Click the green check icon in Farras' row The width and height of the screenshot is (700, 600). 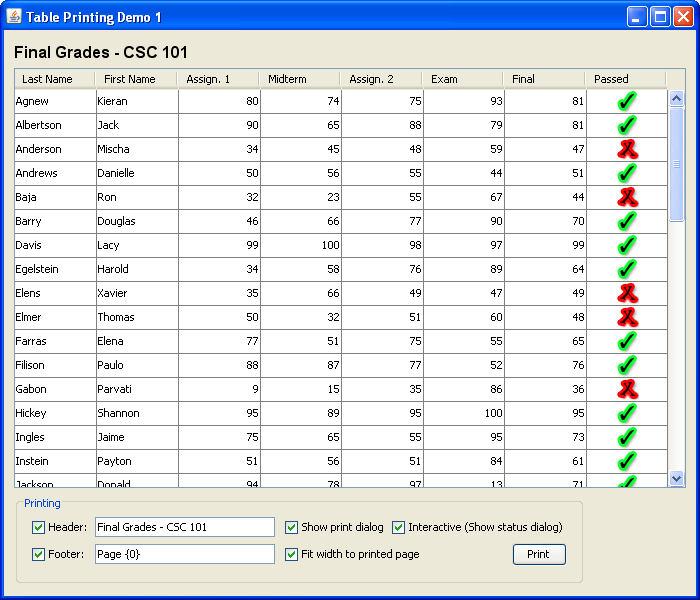point(627,341)
